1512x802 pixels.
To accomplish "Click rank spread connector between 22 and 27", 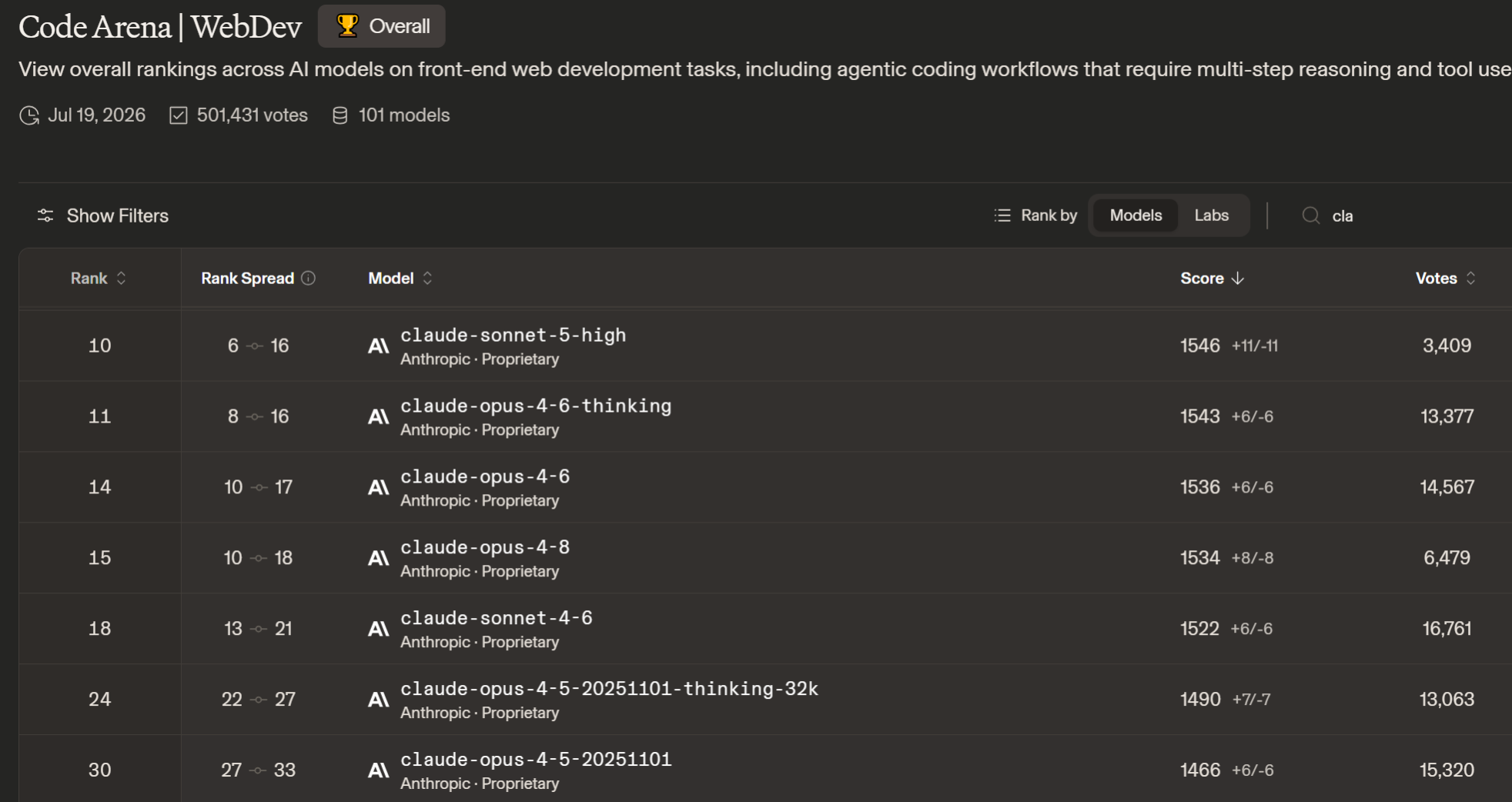I will [259, 700].
